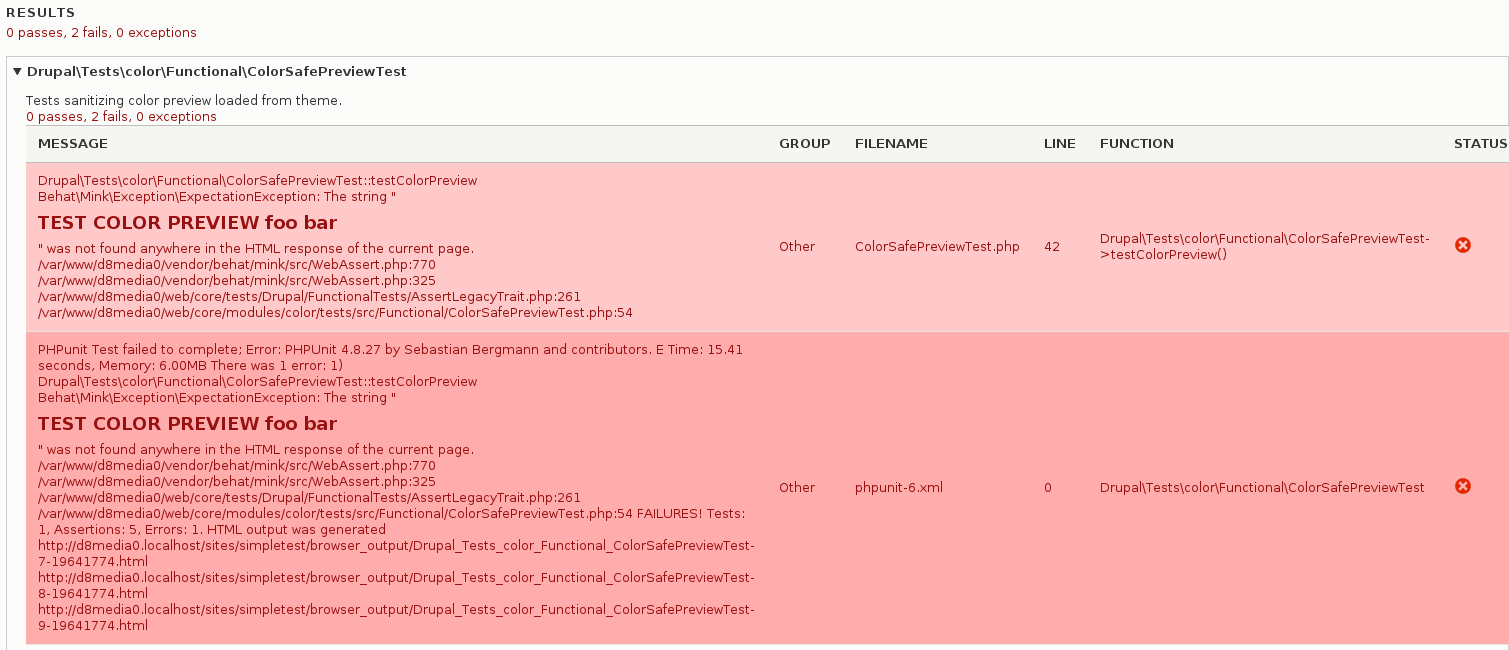Click the MESSAGE column header

pyautogui.click(x=73, y=144)
